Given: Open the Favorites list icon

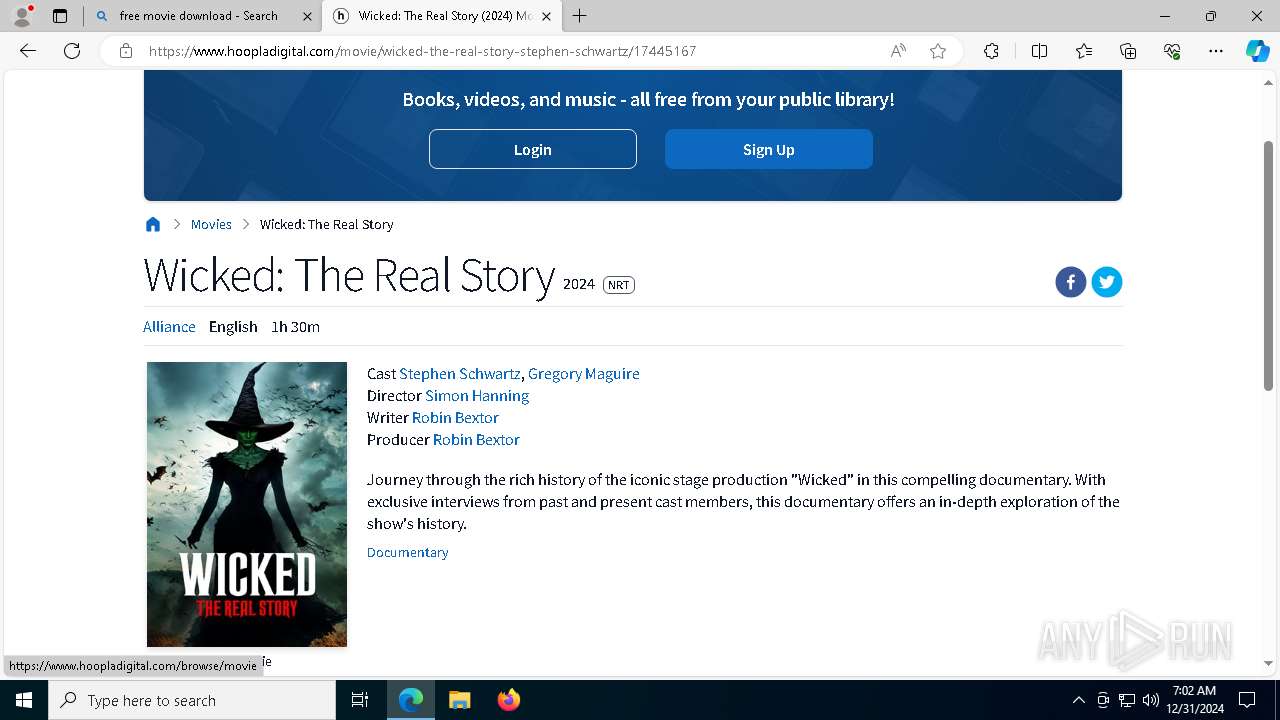Looking at the screenshot, I should tap(1084, 51).
